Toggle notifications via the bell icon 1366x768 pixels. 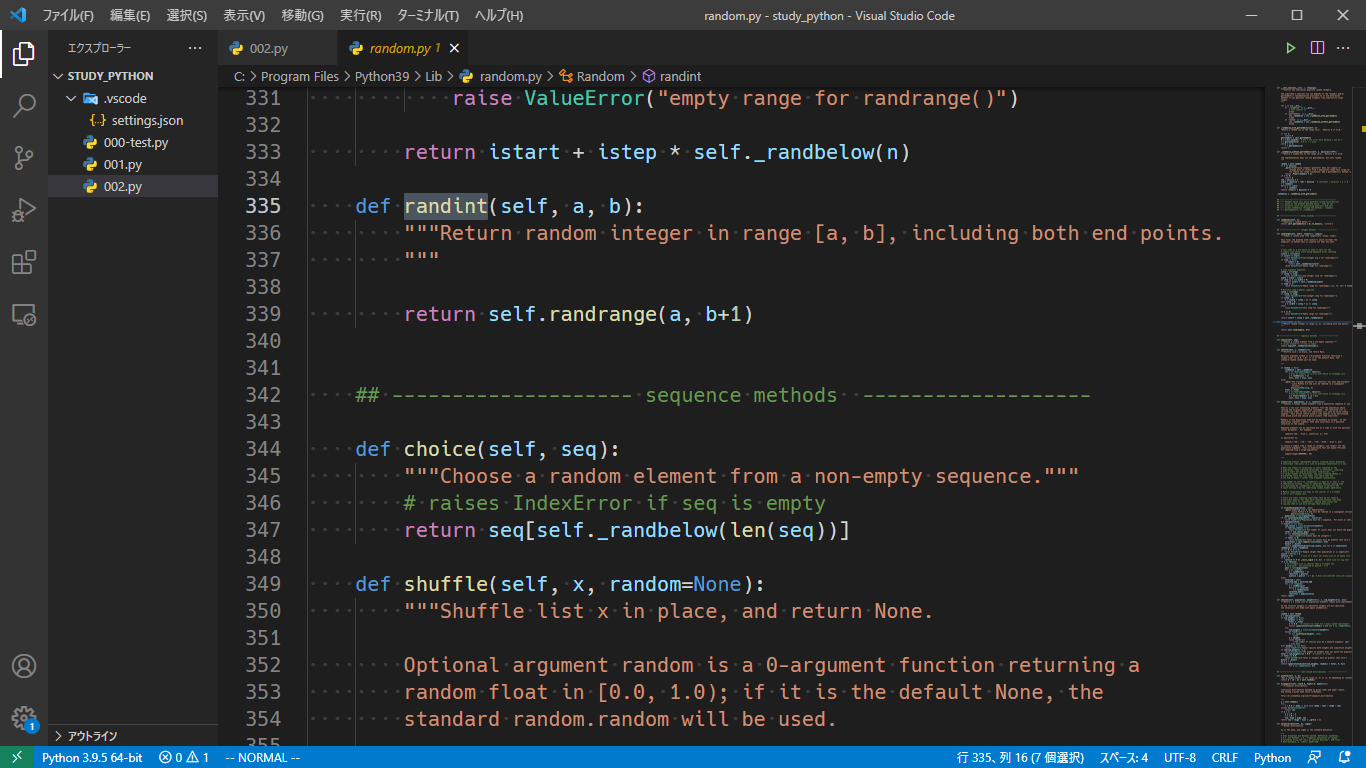1344,757
